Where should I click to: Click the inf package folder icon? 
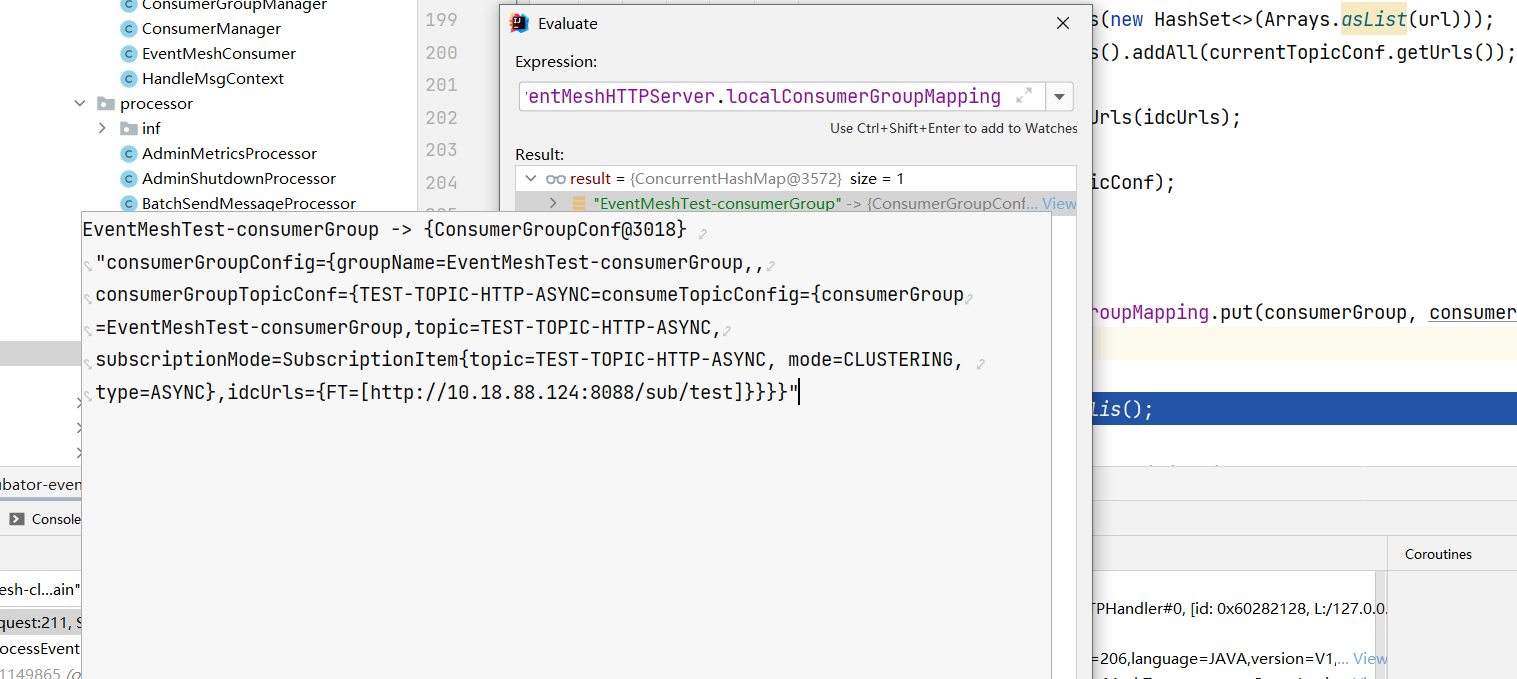click(128, 129)
